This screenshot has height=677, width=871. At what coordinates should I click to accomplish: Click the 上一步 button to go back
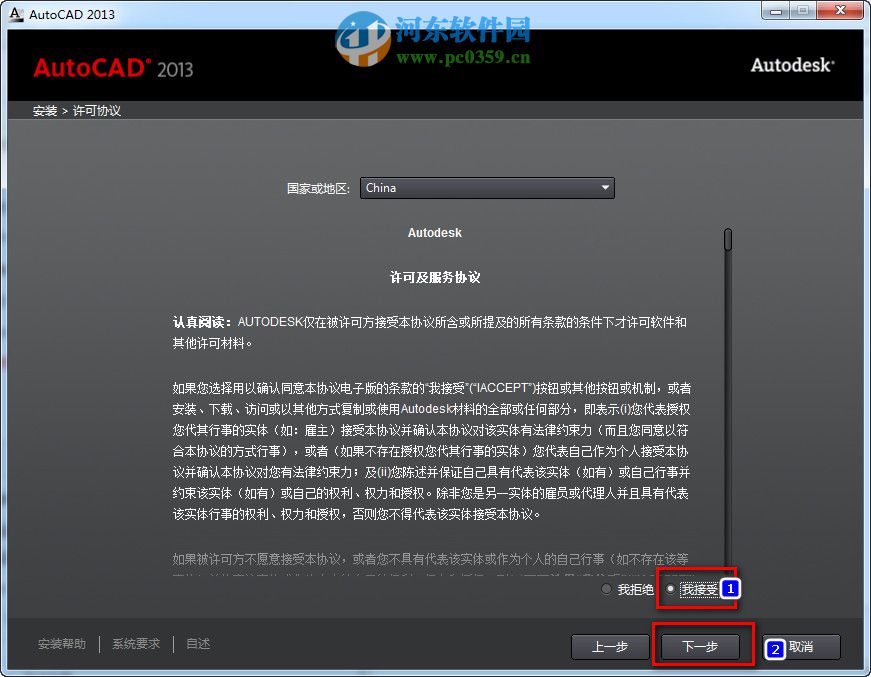(610, 647)
